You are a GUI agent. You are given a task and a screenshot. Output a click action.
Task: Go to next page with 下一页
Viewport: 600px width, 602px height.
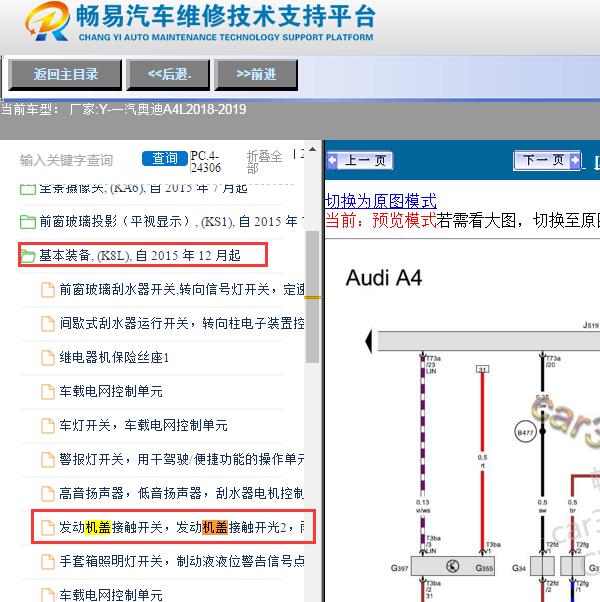(x=547, y=160)
